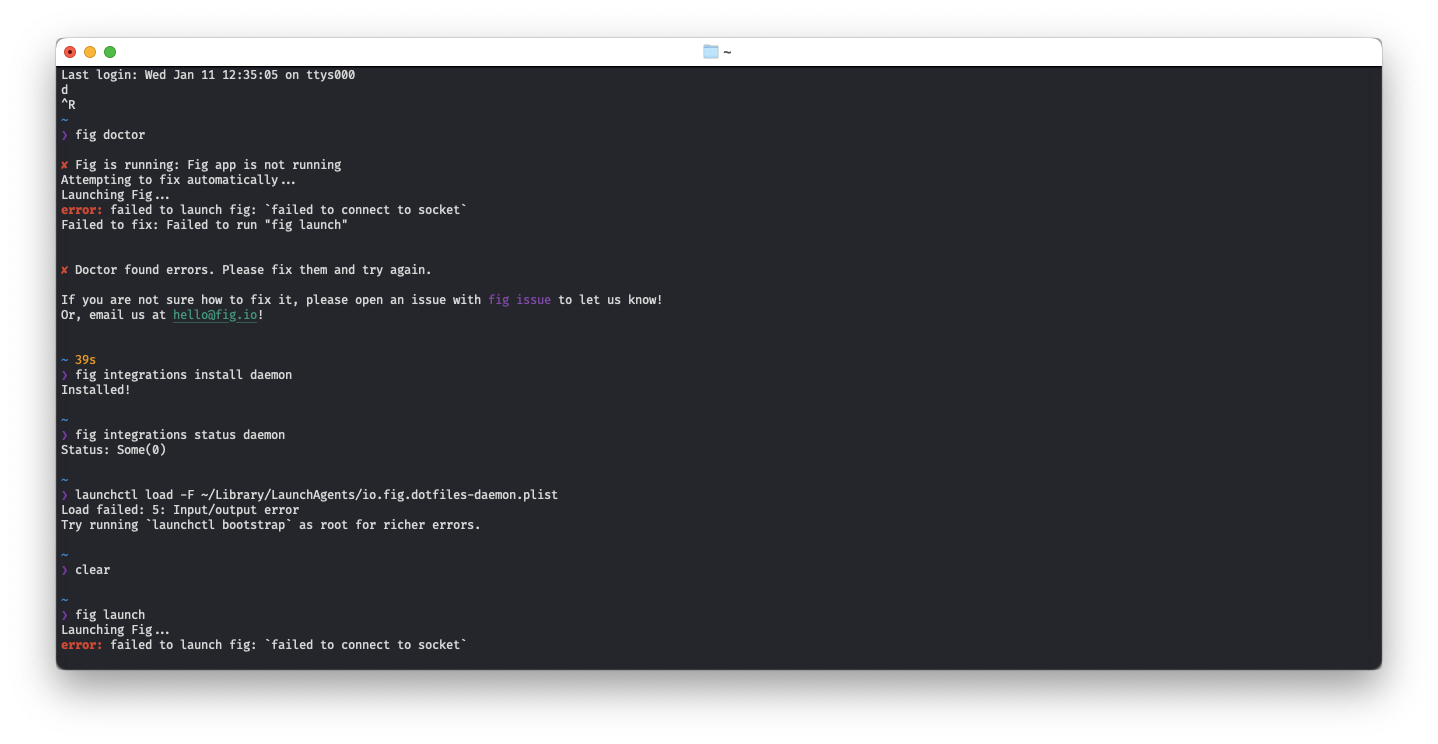Click the "Installed!" output line
Screen dimensions: 1438x744
96,390
